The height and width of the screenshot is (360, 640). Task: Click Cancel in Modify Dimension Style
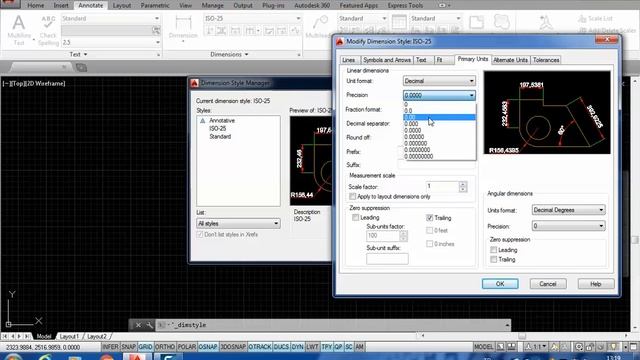[x=548, y=284]
